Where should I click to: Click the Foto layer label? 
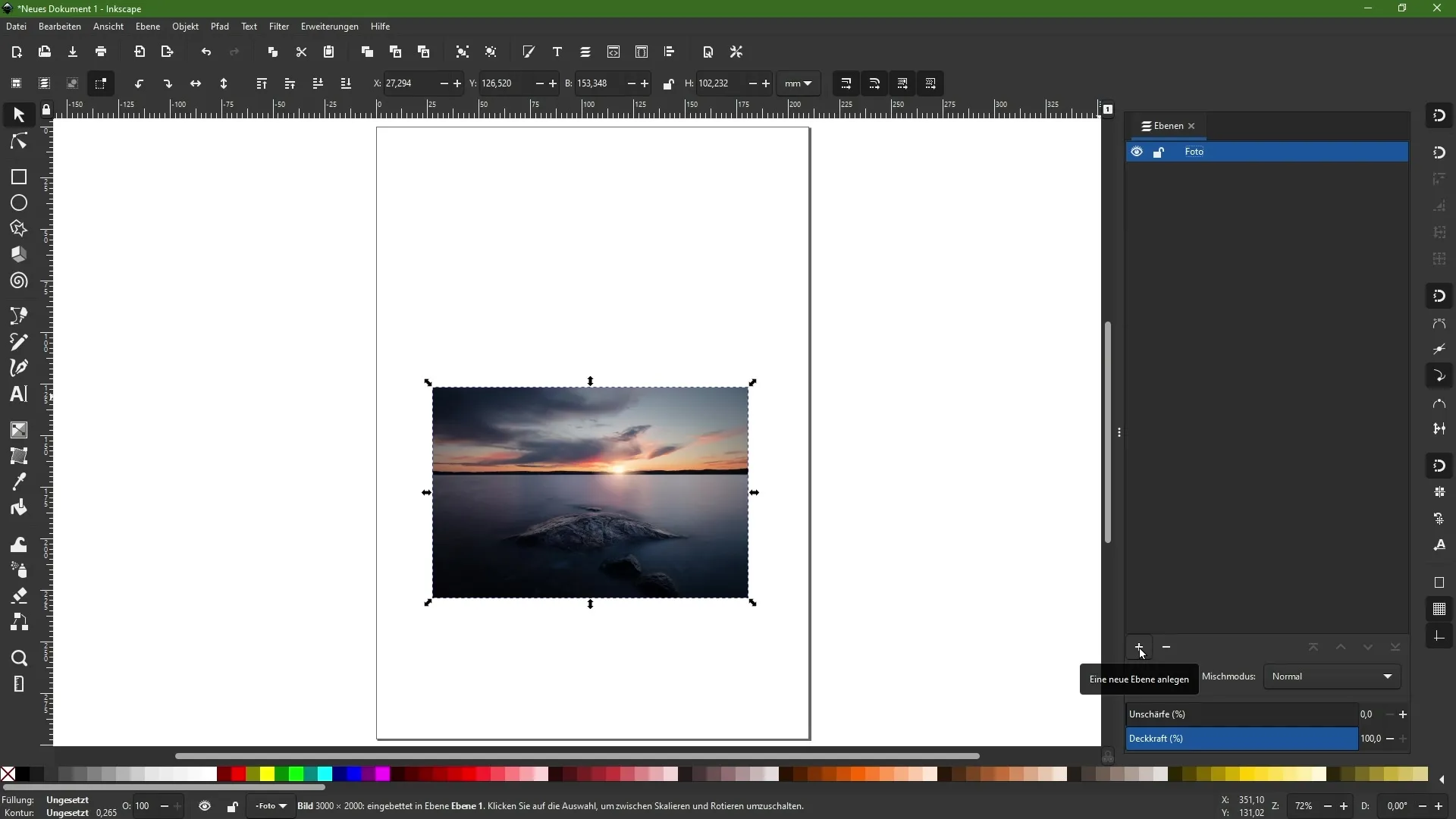point(1195,151)
